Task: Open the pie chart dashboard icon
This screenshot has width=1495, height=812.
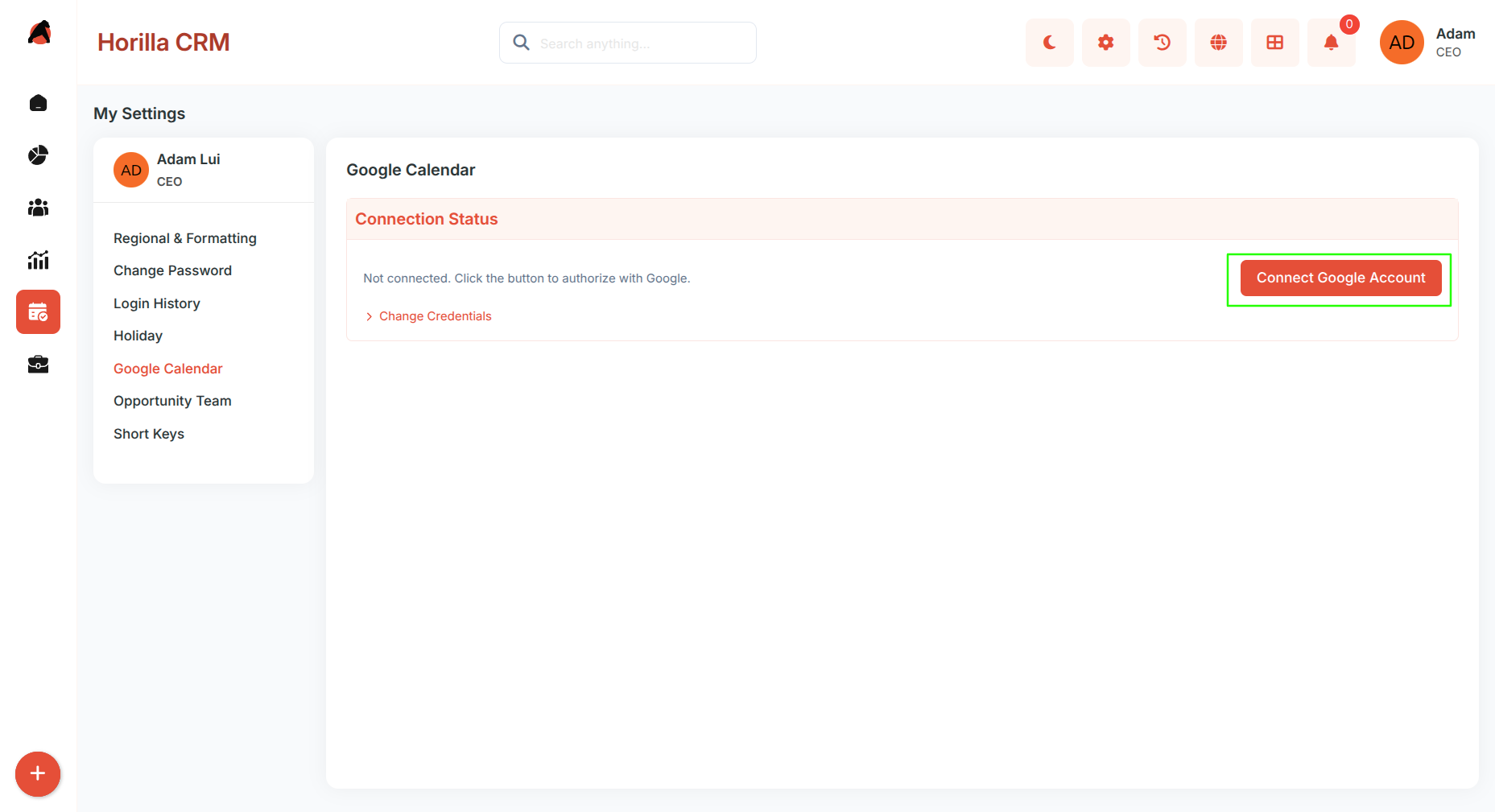Action: click(x=38, y=155)
